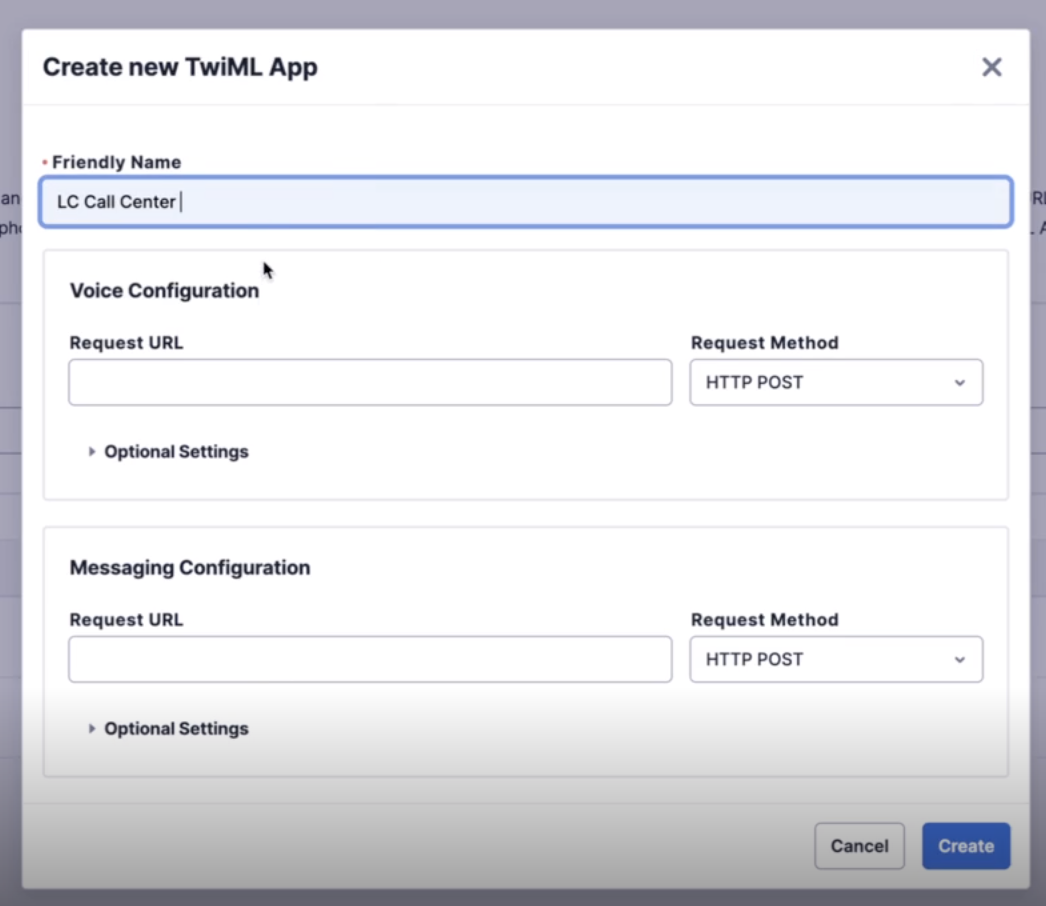Focus the Messaging Configuration Request URL field
This screenshot has height=906, width=1046.
(370, 659)
